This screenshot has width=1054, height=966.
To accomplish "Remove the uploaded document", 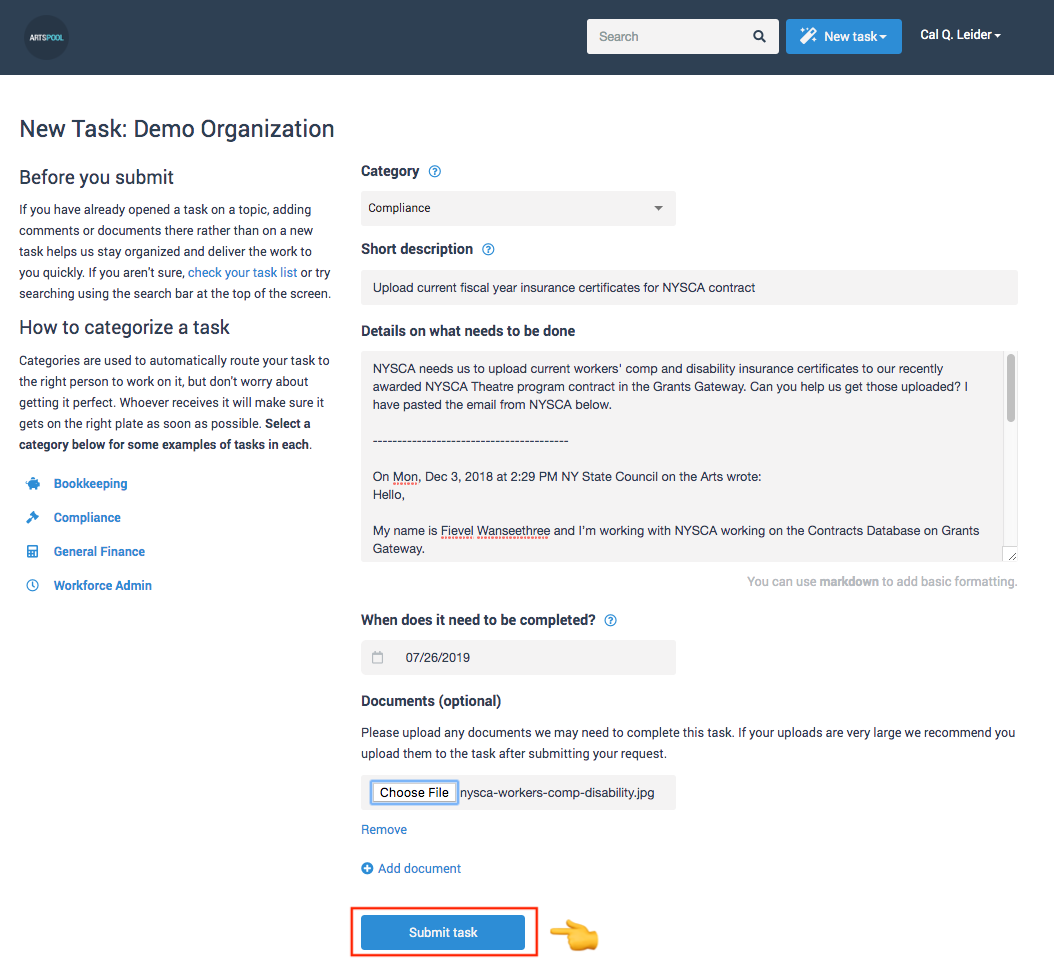I will (x=384, y=830).
